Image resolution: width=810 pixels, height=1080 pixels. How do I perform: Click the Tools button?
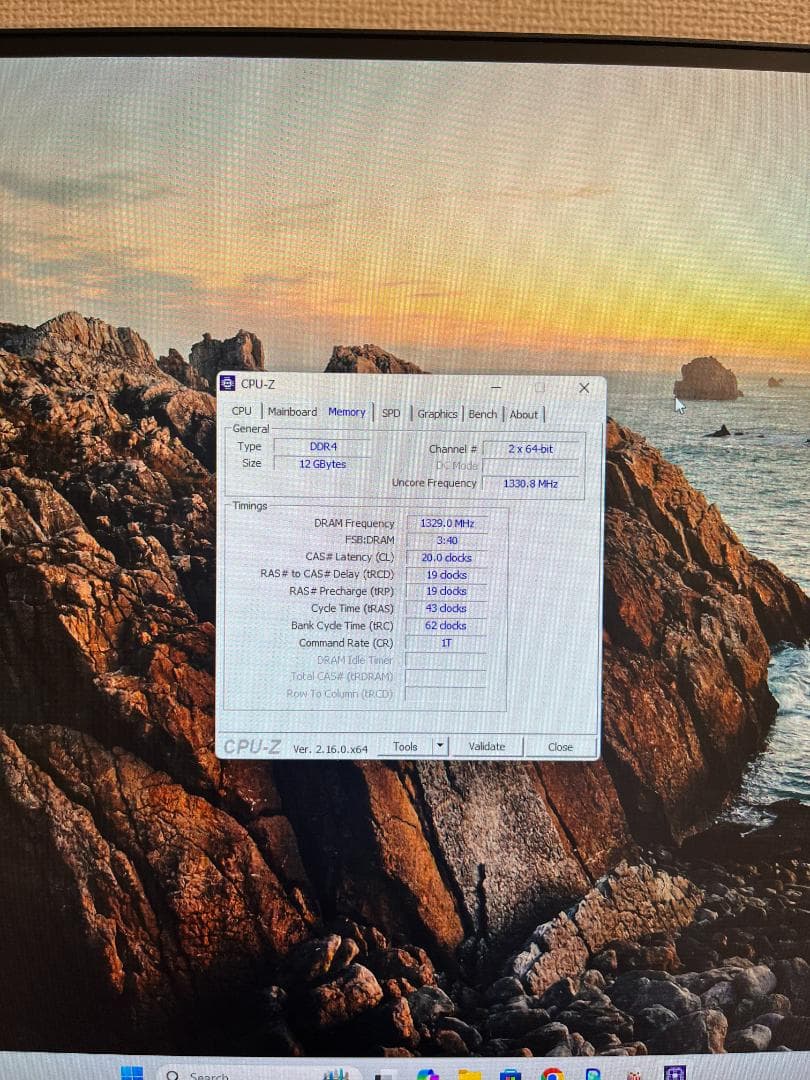408,746
